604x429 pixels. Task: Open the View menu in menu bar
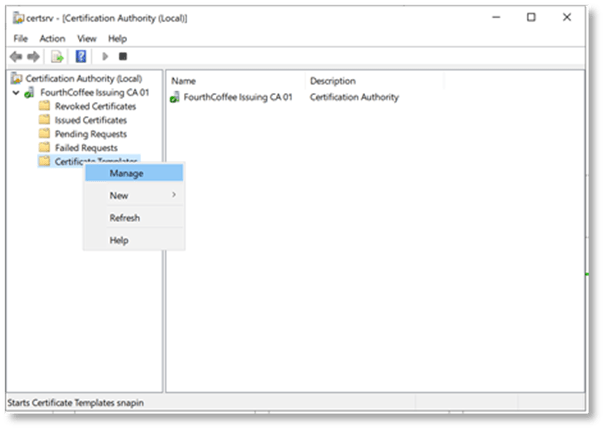coord(87,38)
